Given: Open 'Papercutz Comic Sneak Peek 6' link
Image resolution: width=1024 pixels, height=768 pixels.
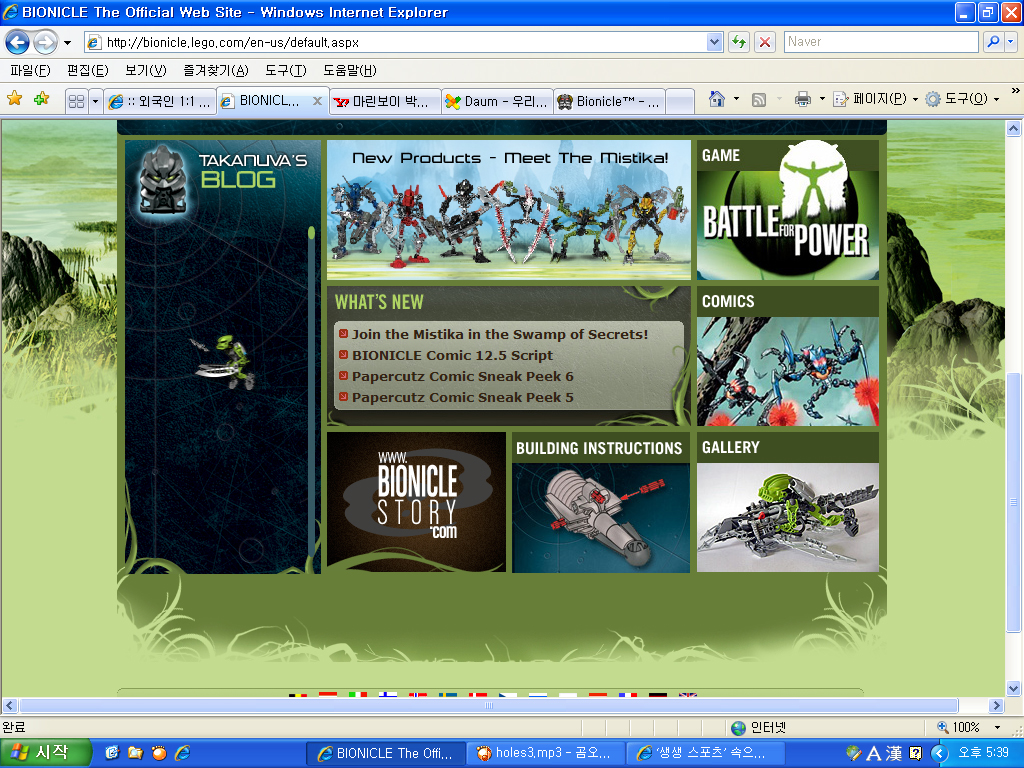Looking at the screenshot, I should coord(462,376).
